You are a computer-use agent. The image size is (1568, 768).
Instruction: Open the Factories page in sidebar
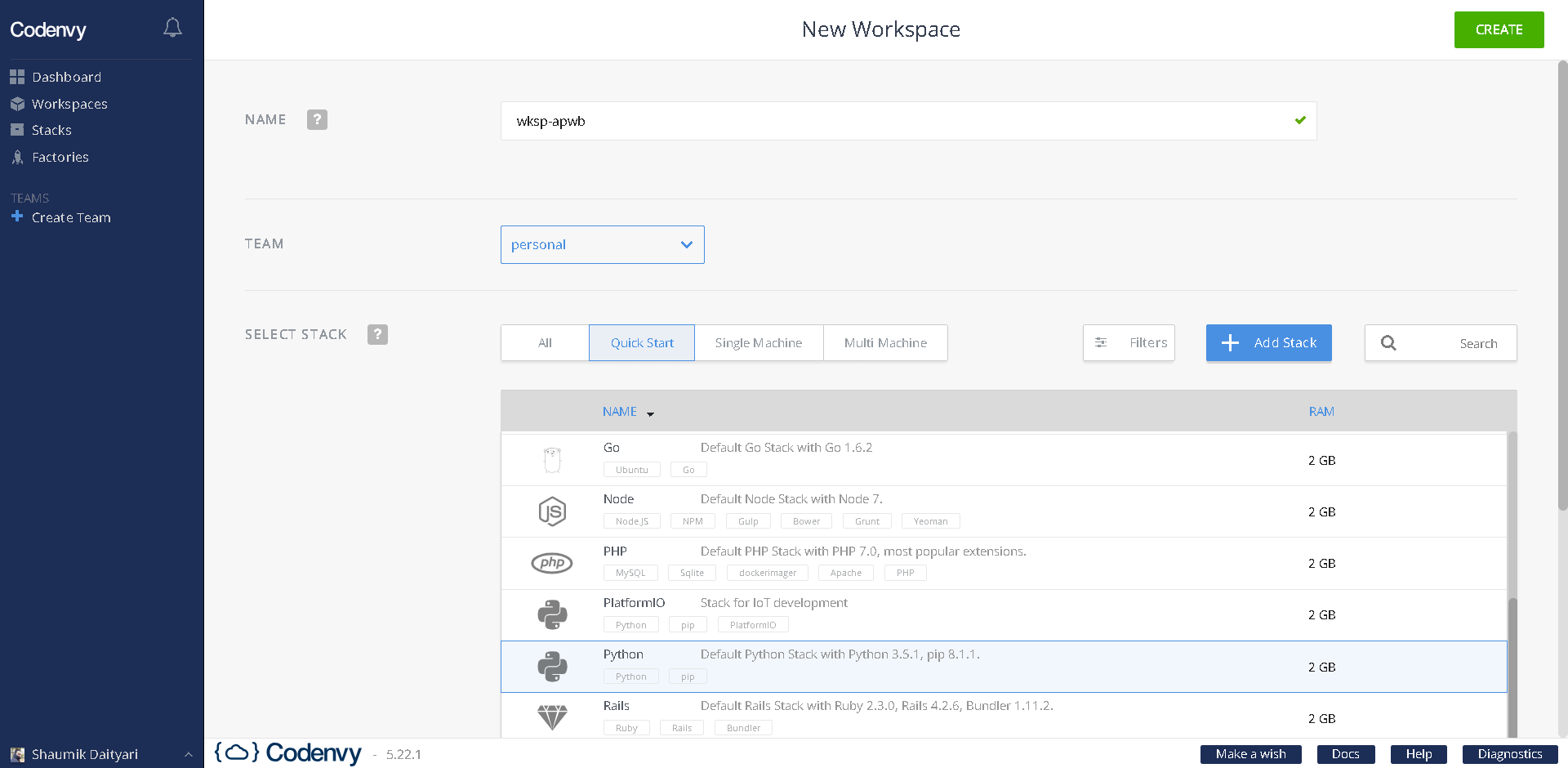pos(60,157)
